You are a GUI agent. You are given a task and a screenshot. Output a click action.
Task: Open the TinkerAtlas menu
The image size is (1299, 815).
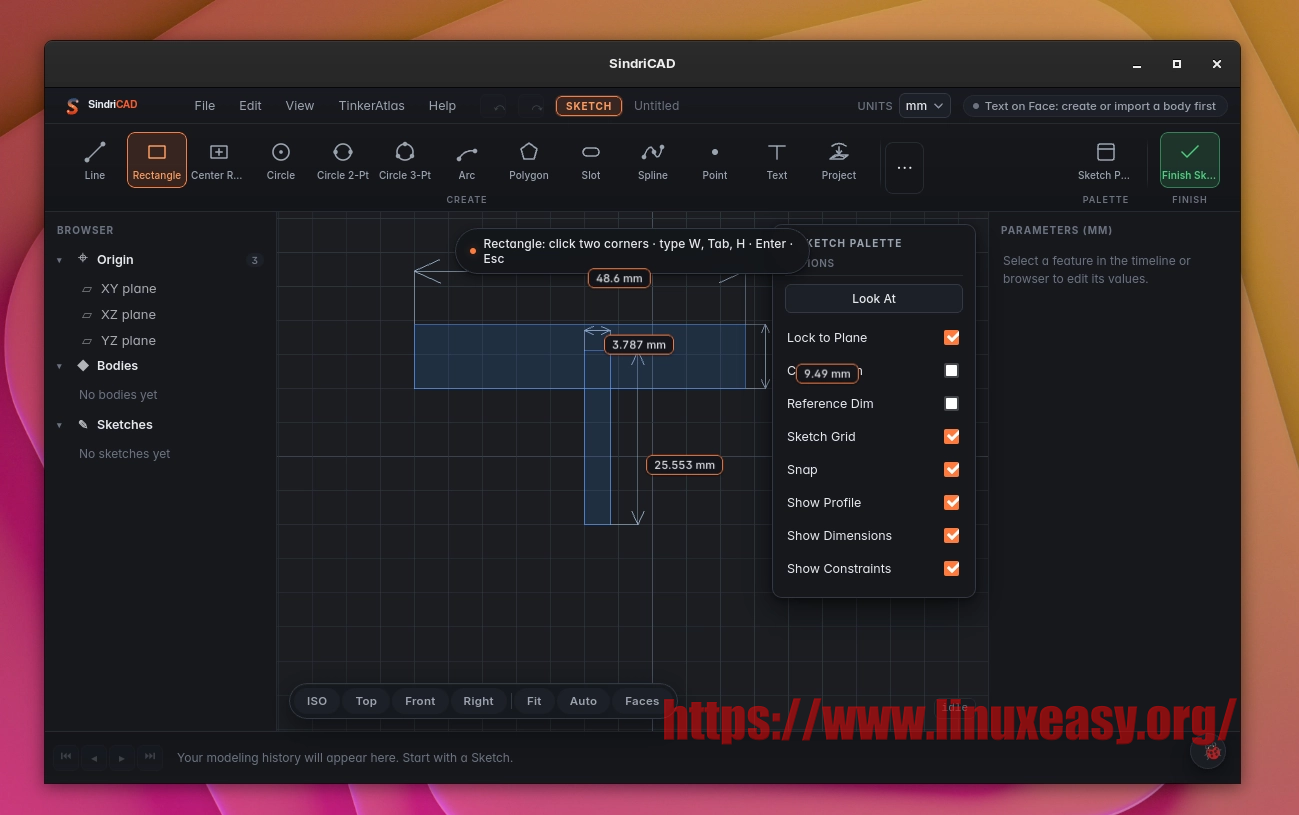point(372,106)
